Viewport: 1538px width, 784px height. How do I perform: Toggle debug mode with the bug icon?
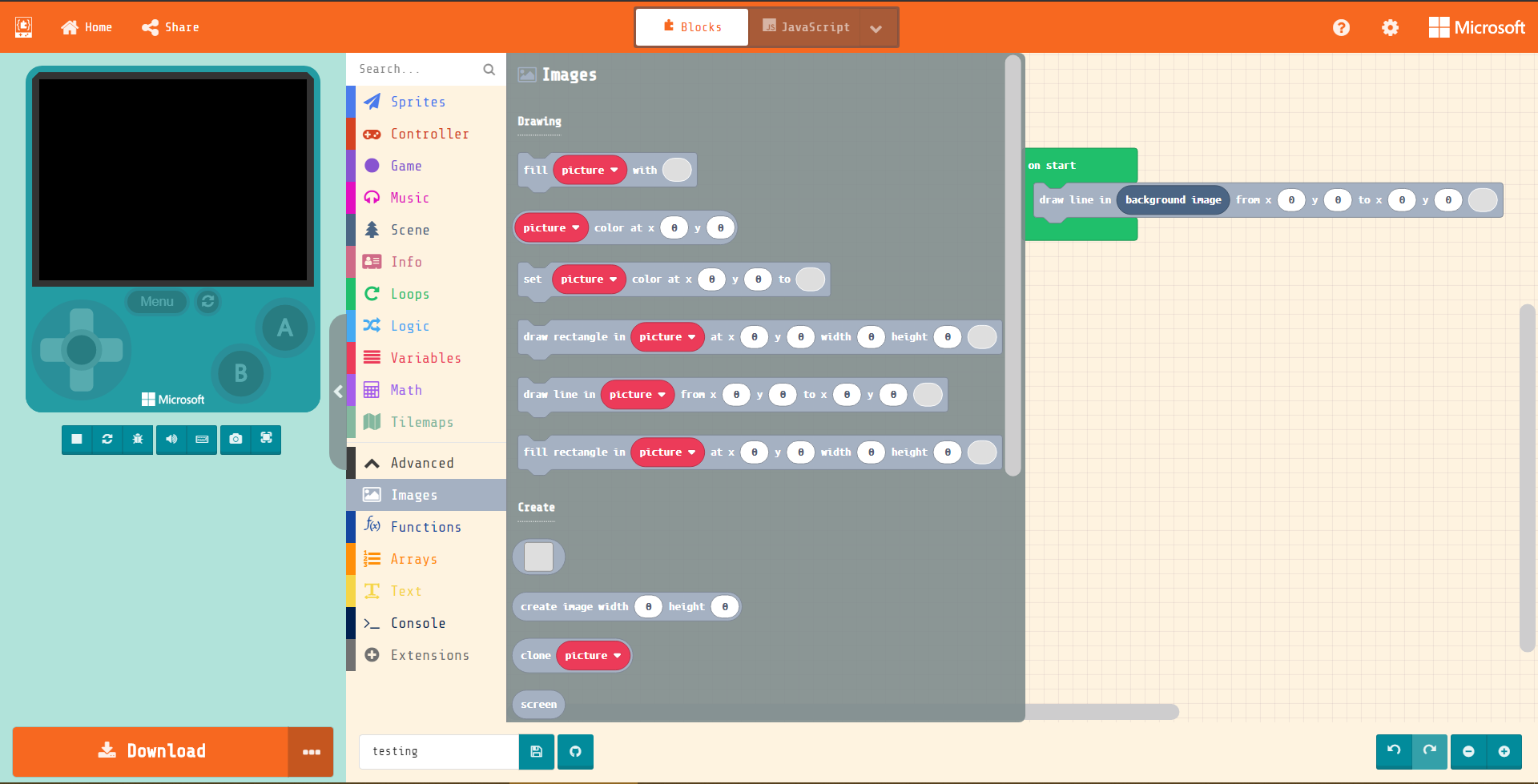click(138, 439)
